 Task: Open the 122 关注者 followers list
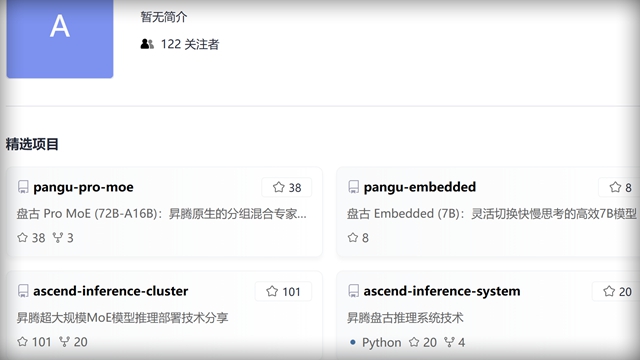coord(190,44)
